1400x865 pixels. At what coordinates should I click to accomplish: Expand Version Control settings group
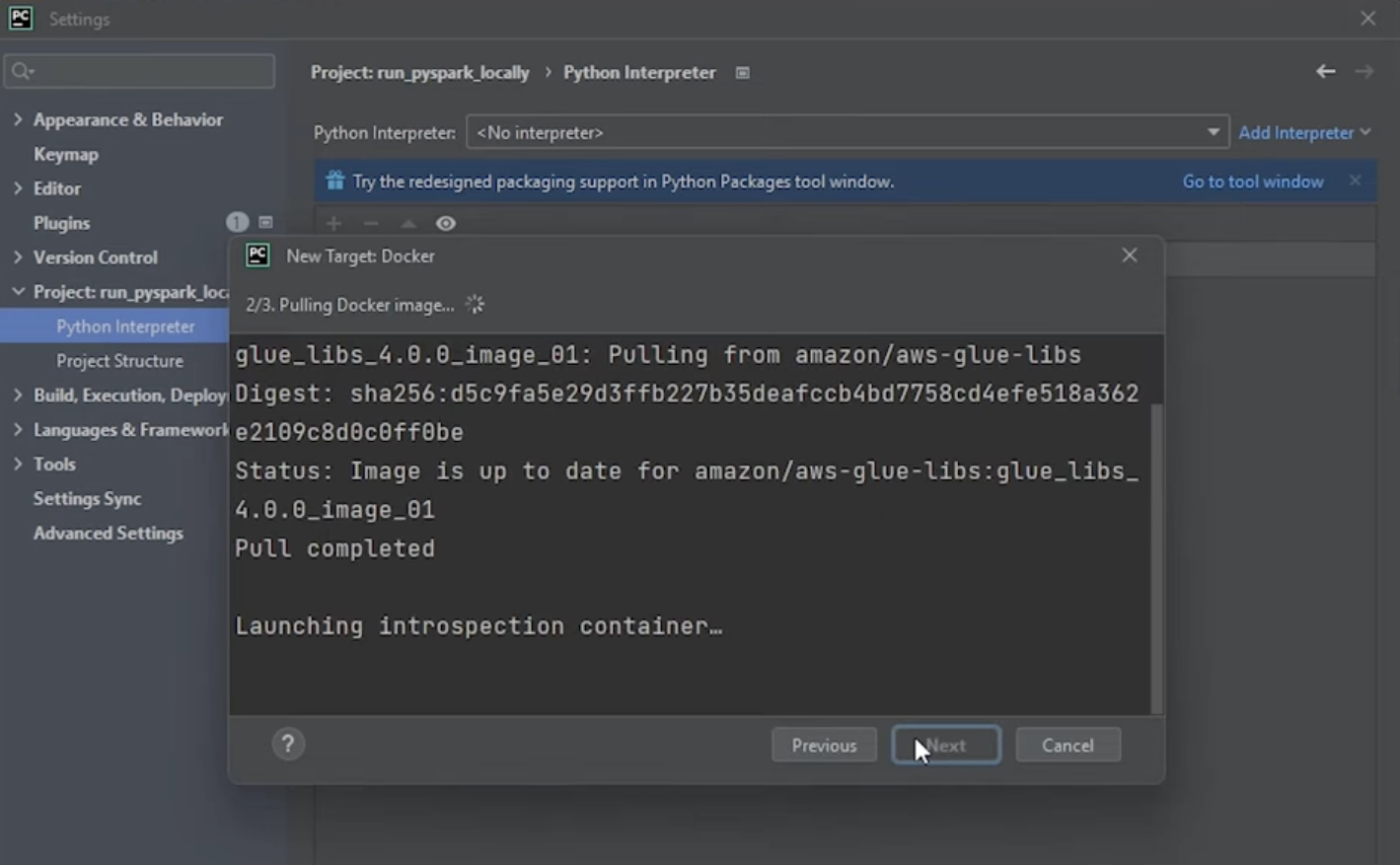pos(18,257)
